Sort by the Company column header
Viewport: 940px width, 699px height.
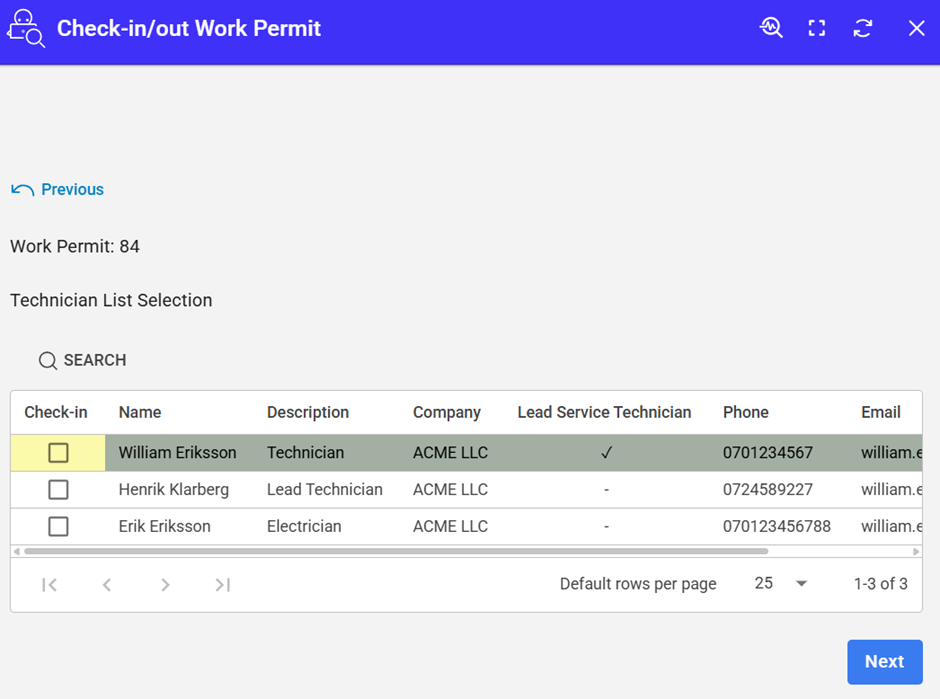coord(446,412)
